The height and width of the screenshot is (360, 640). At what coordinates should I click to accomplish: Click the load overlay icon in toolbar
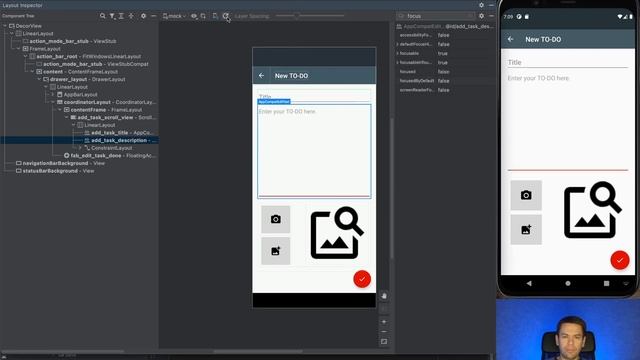tap(203, 16)
